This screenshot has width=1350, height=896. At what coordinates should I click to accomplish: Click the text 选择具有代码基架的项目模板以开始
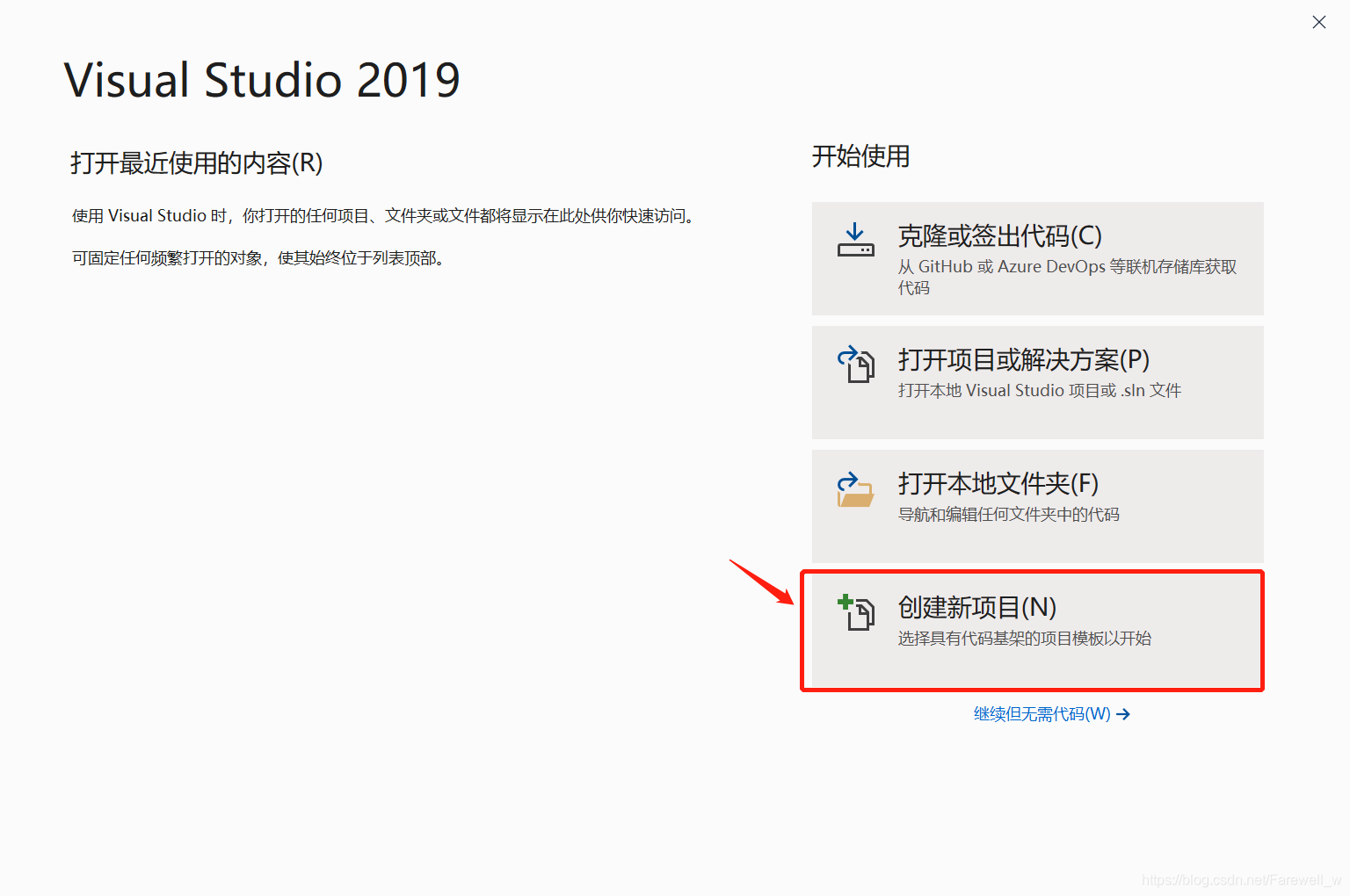click(x=1025, y=639)
